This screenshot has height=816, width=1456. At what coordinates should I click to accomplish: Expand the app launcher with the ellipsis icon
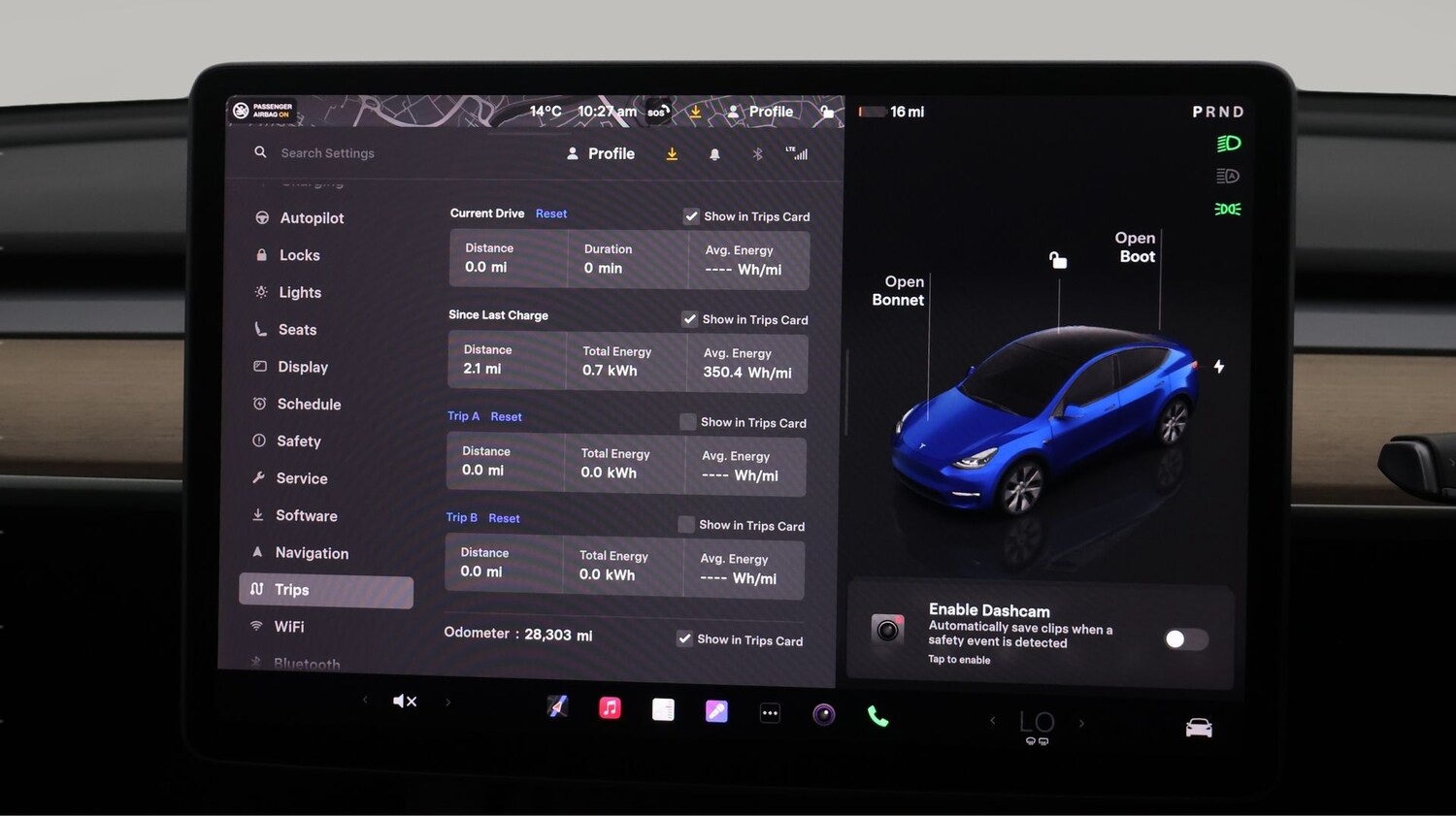pyautogui.click(x=770, y=713)
